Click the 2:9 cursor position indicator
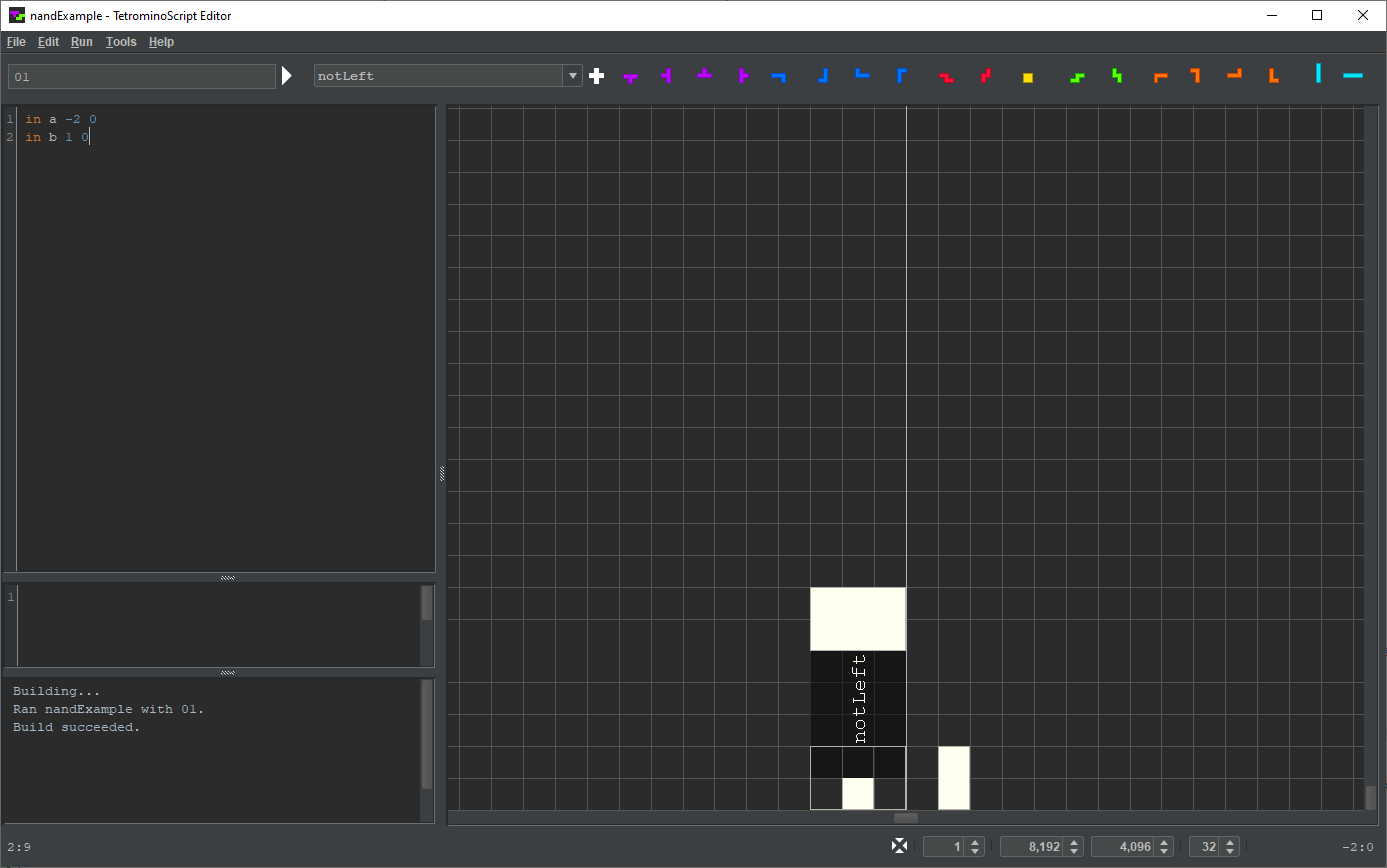Image resolution: width=1387 pixels, height=868 pixels. [x=19, y=847]
